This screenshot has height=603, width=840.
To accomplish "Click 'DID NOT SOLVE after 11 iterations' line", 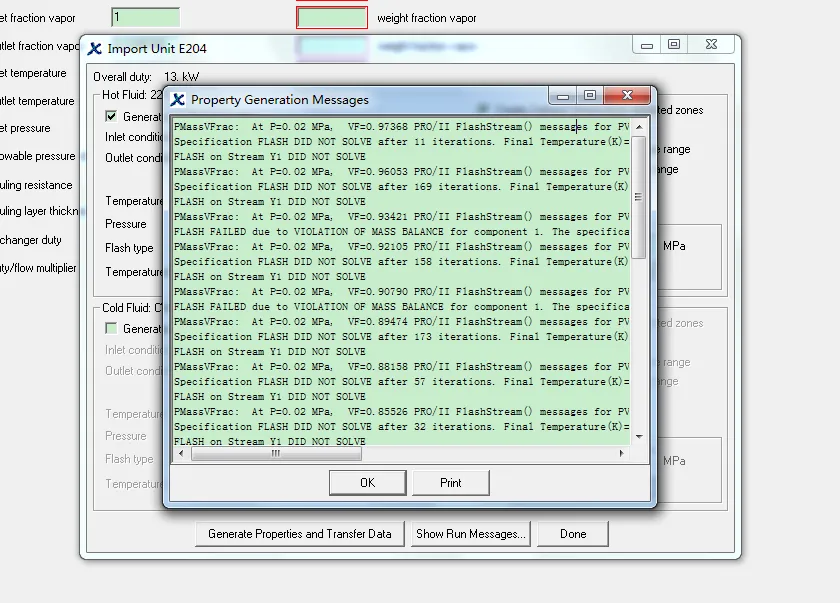I will pyautogui.click(x=401, y=142).
